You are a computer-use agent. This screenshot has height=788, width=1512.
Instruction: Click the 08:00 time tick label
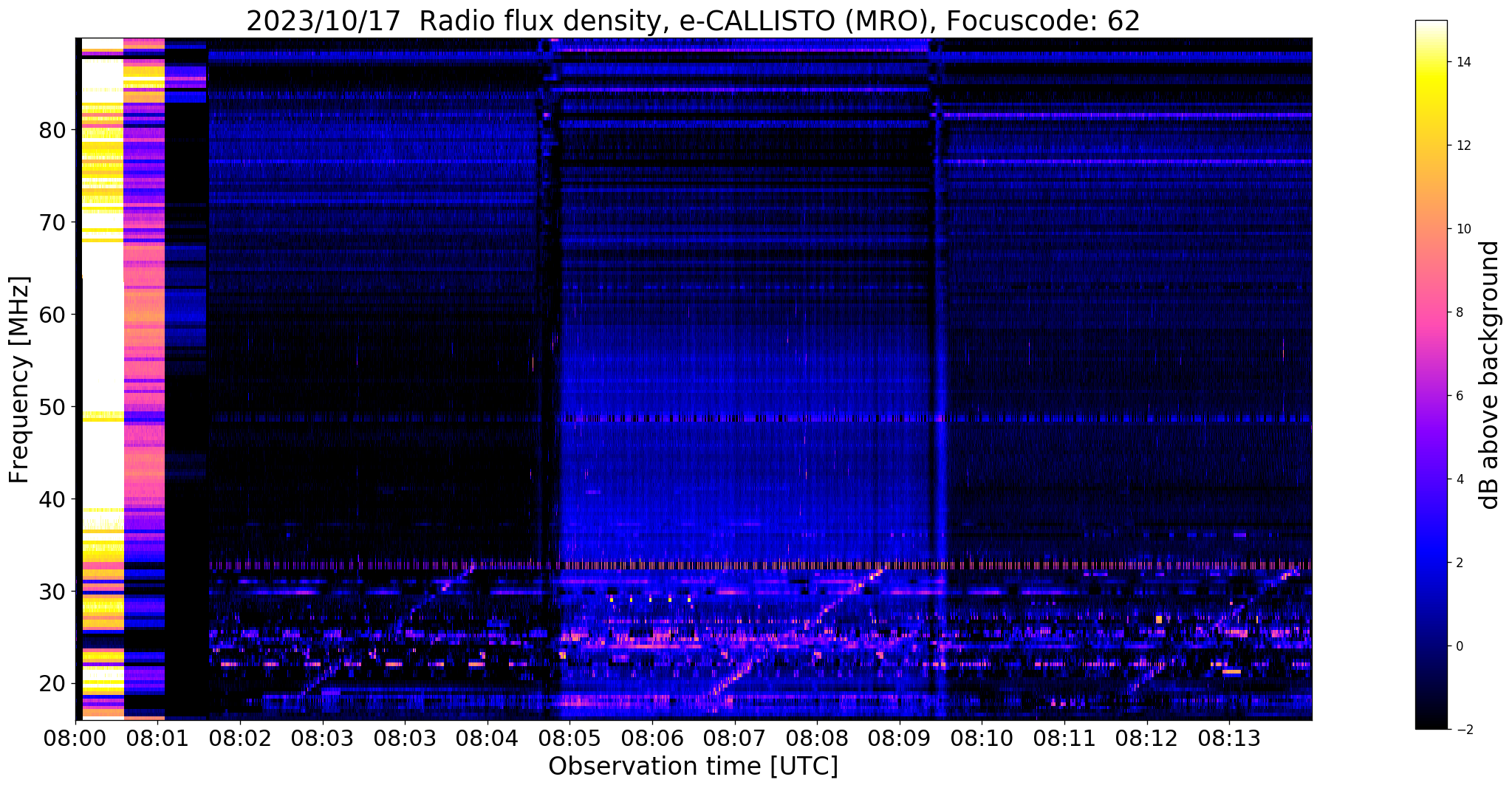coord(76,738)
